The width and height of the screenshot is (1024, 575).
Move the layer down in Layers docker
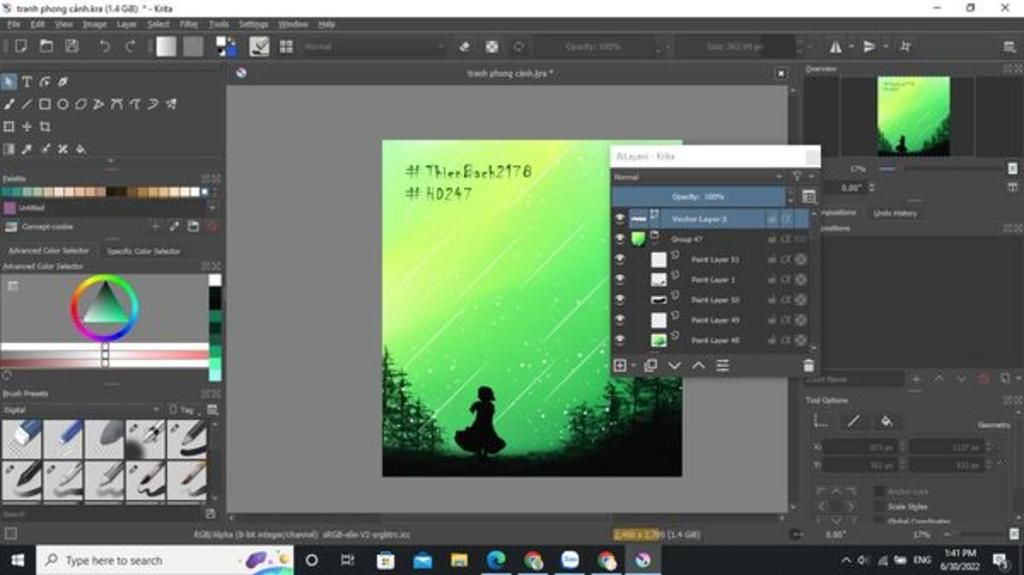675,365
